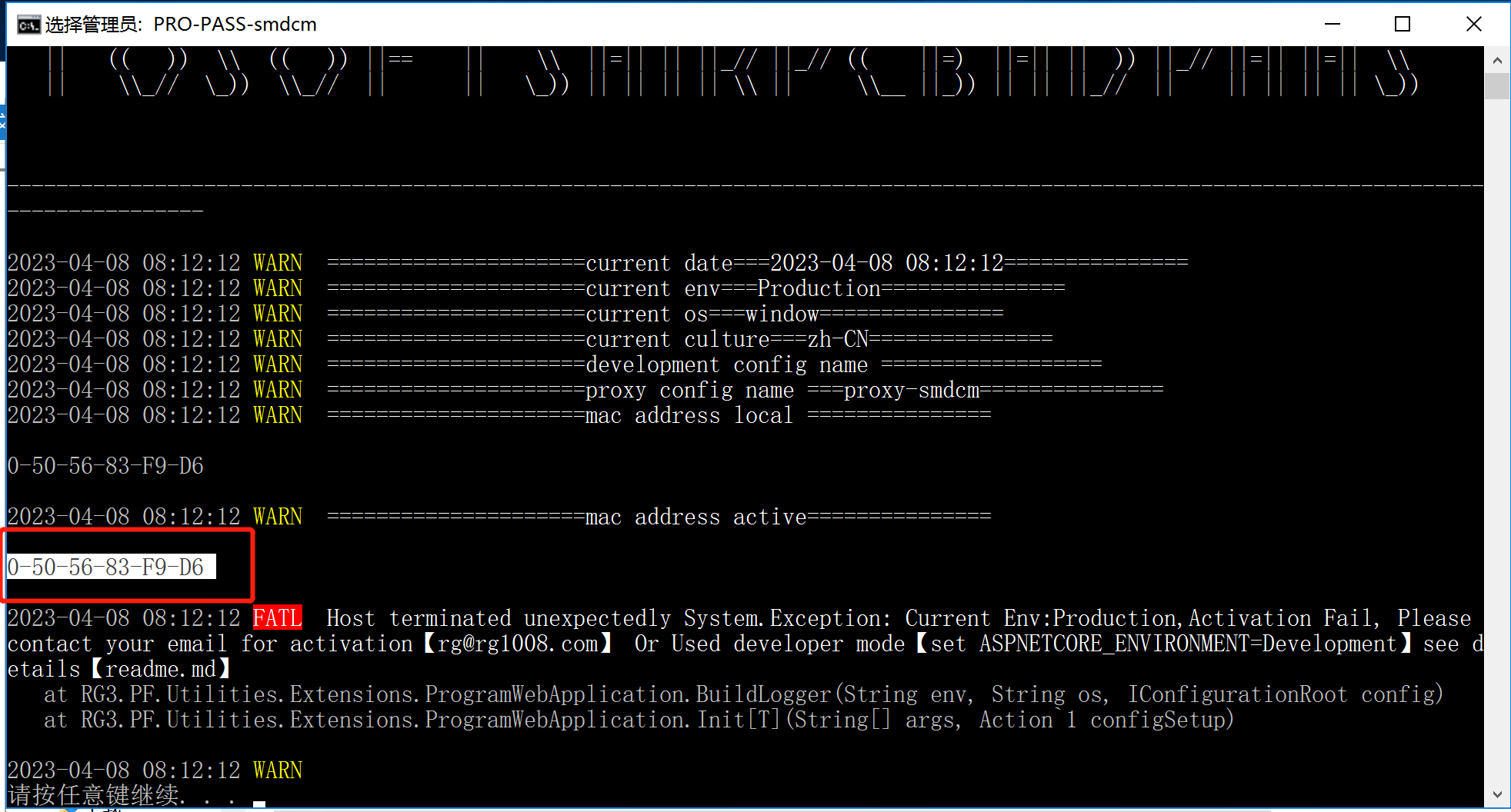This screenshot has width=1511, height=812.
Task: Click the ASPNETCORE_ENVIRONMENT=Development text
Action: 1188,644
